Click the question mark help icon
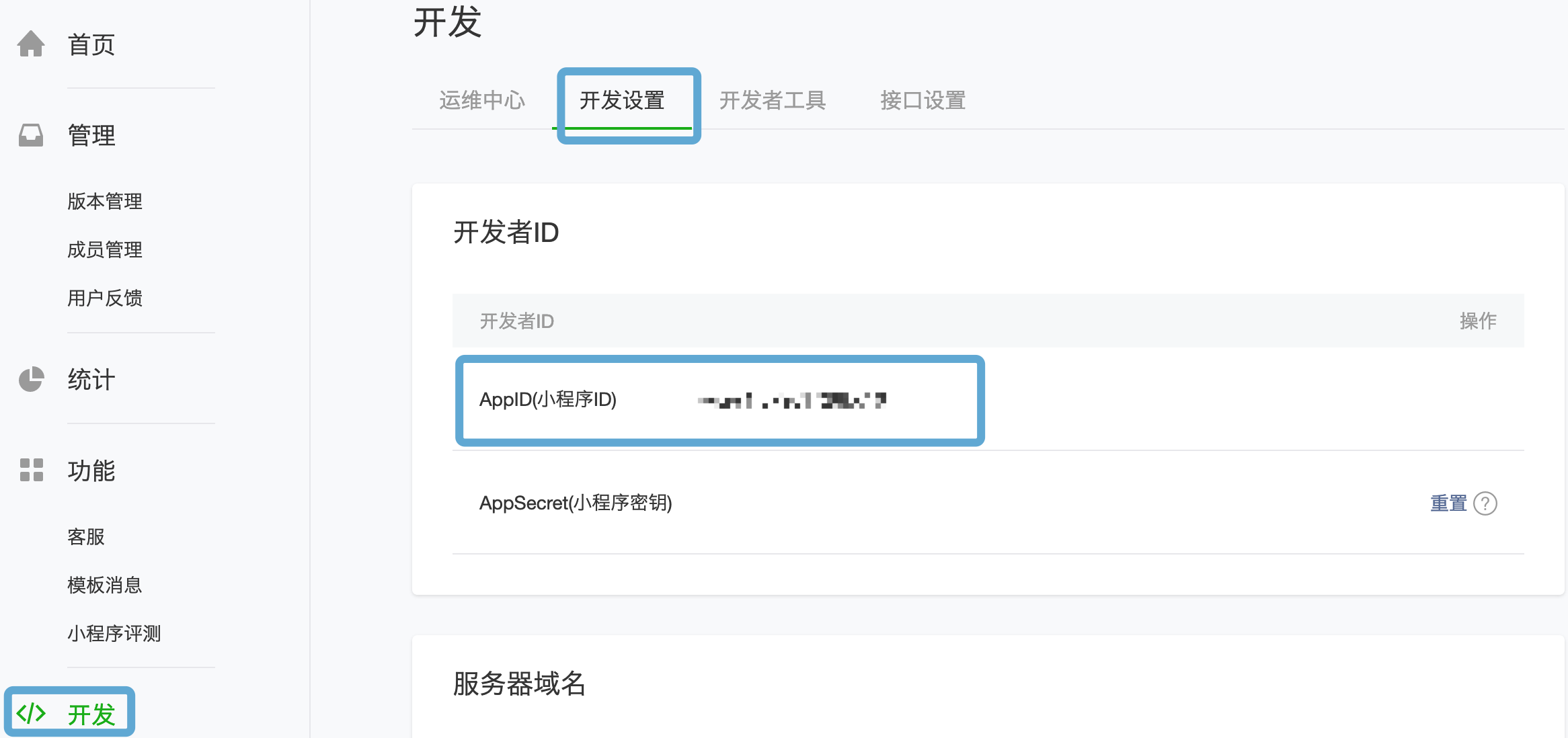 [1485, 503]
